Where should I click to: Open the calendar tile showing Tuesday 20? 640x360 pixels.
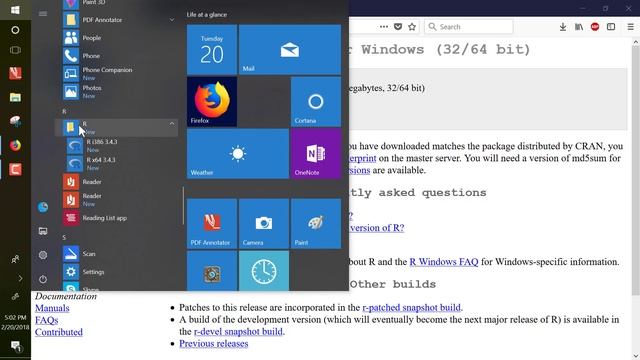point(212,49)
